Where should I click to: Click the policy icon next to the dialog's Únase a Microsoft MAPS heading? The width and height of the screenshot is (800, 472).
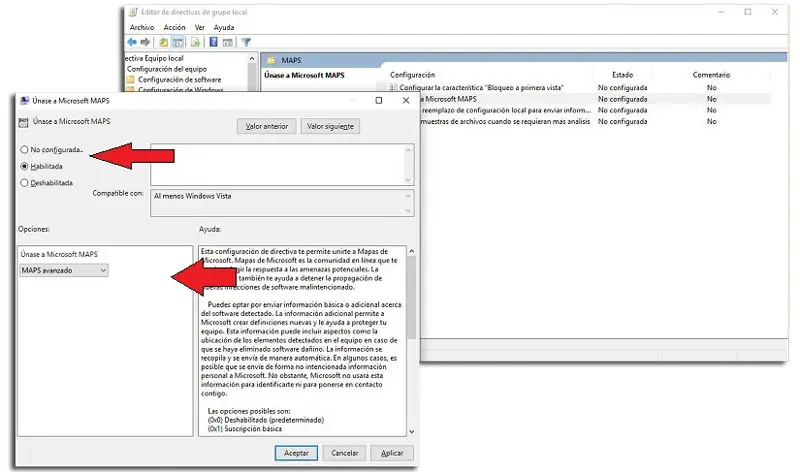[23, 122]
